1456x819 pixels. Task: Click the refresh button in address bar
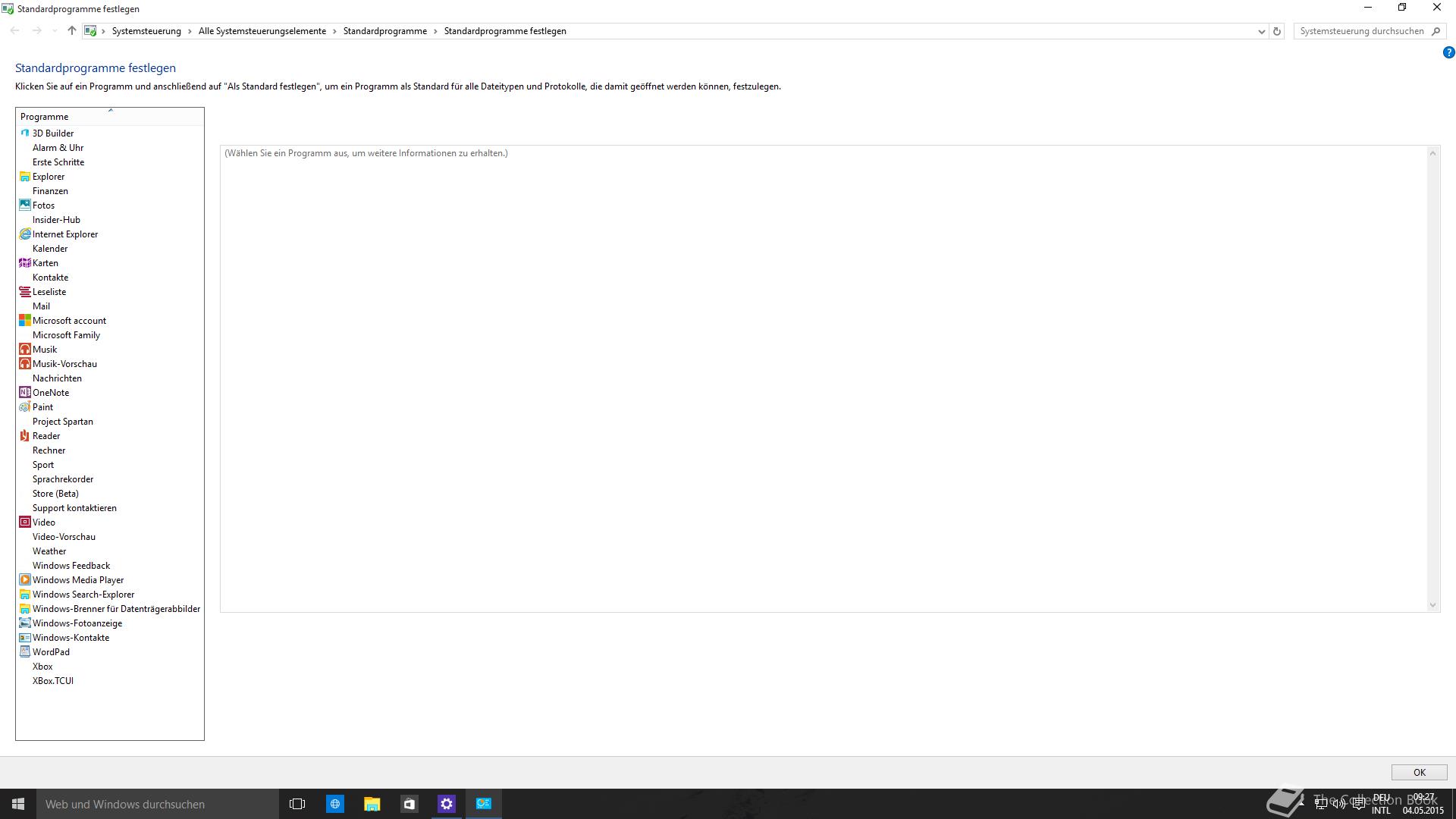(x=1277, y=31)
